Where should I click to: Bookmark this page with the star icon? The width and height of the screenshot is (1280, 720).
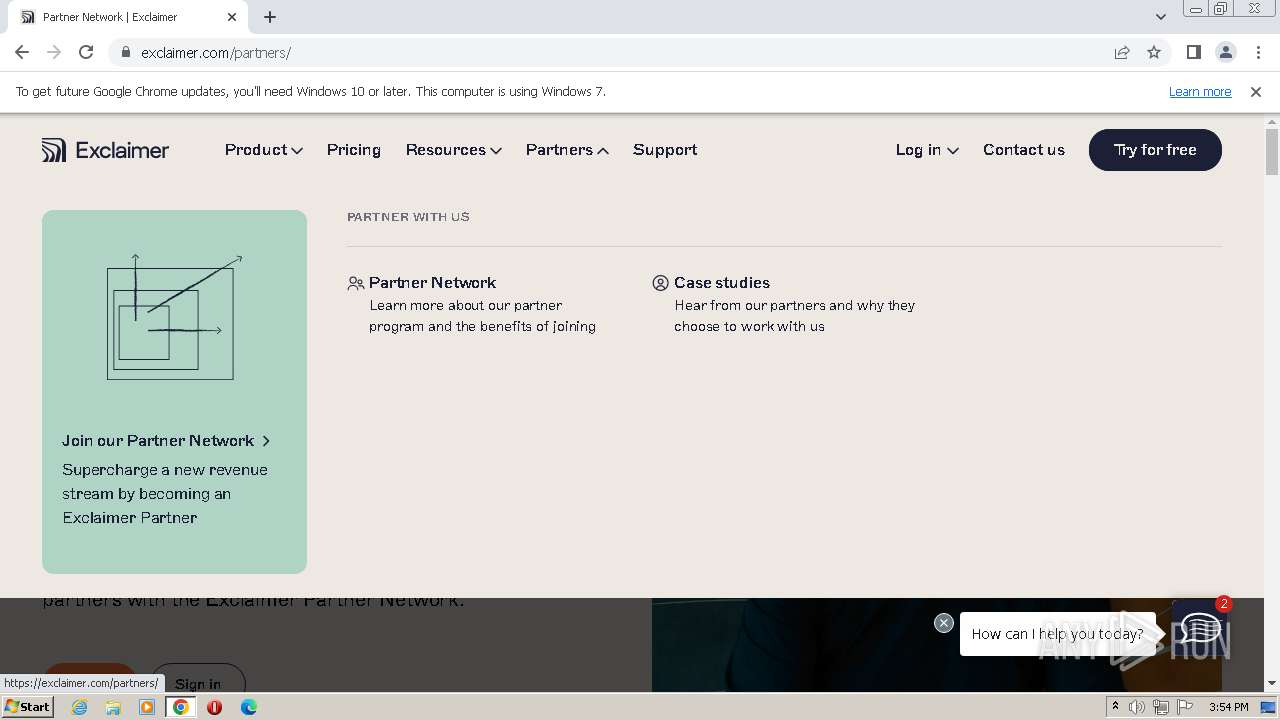(x=1154, y=52)
